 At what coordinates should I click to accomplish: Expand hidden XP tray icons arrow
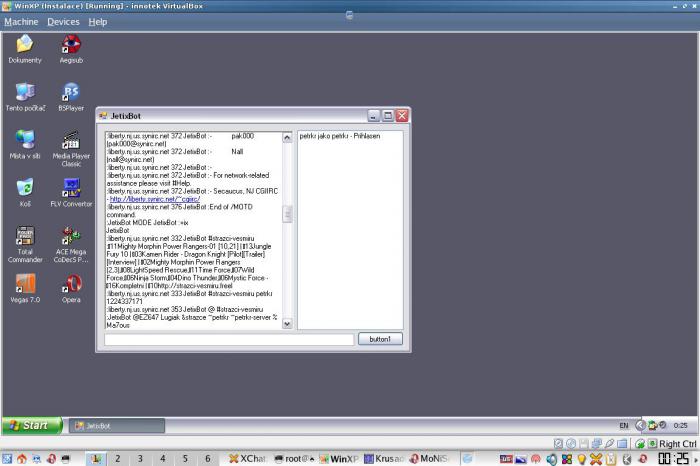640,425
